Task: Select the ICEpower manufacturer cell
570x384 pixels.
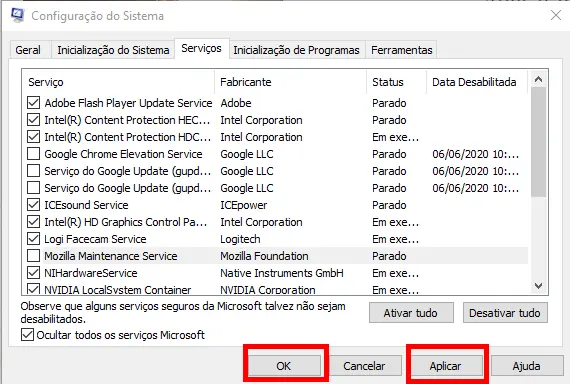Action: (244, 205)
